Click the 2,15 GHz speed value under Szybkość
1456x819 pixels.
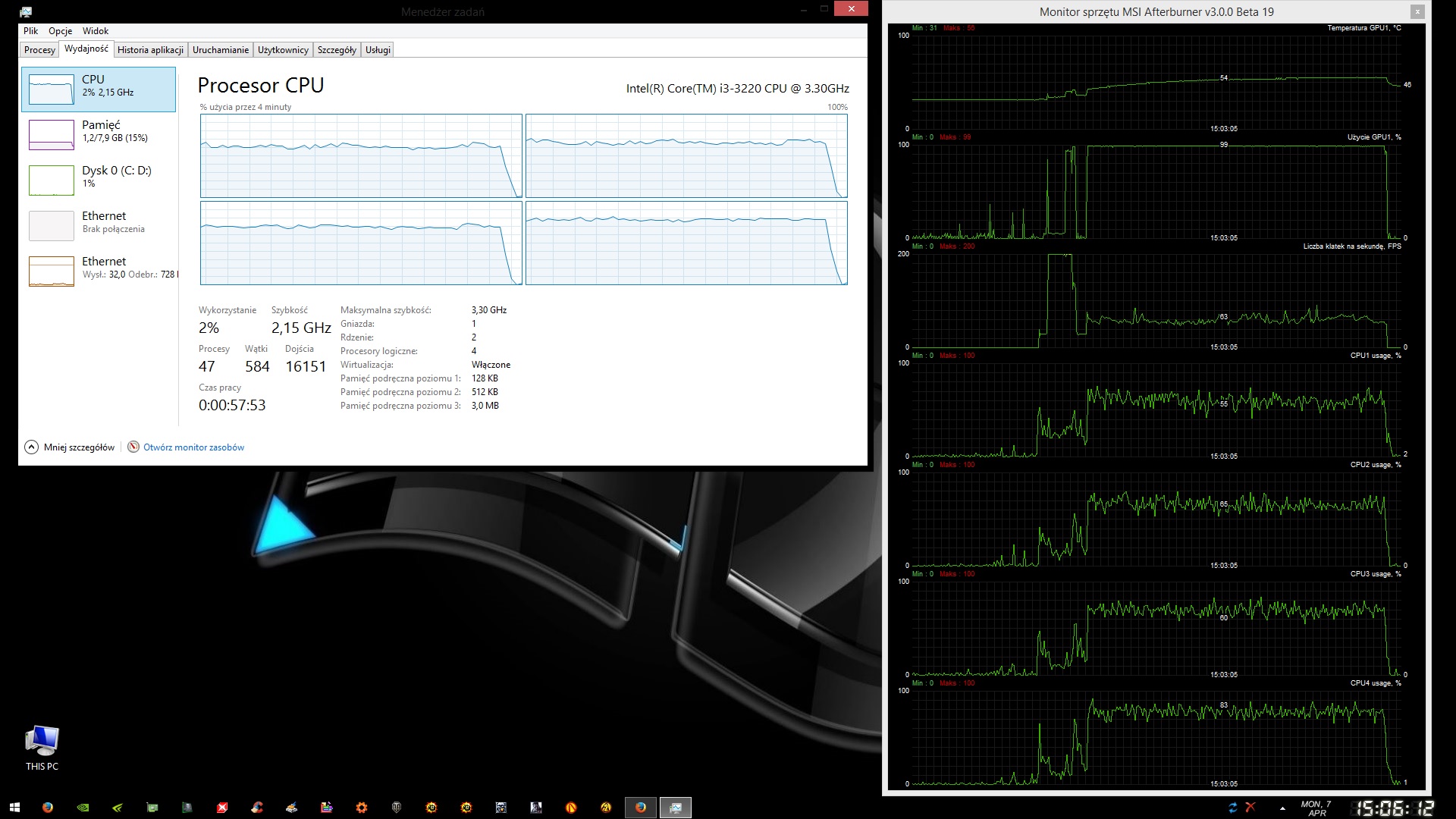point(301,328)
